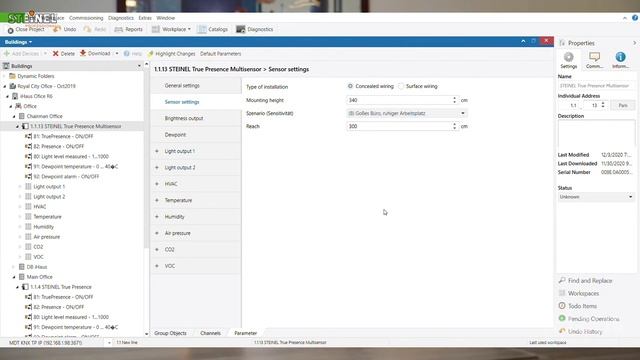Adjust Reach with stepper arrows

click(454, 126)
